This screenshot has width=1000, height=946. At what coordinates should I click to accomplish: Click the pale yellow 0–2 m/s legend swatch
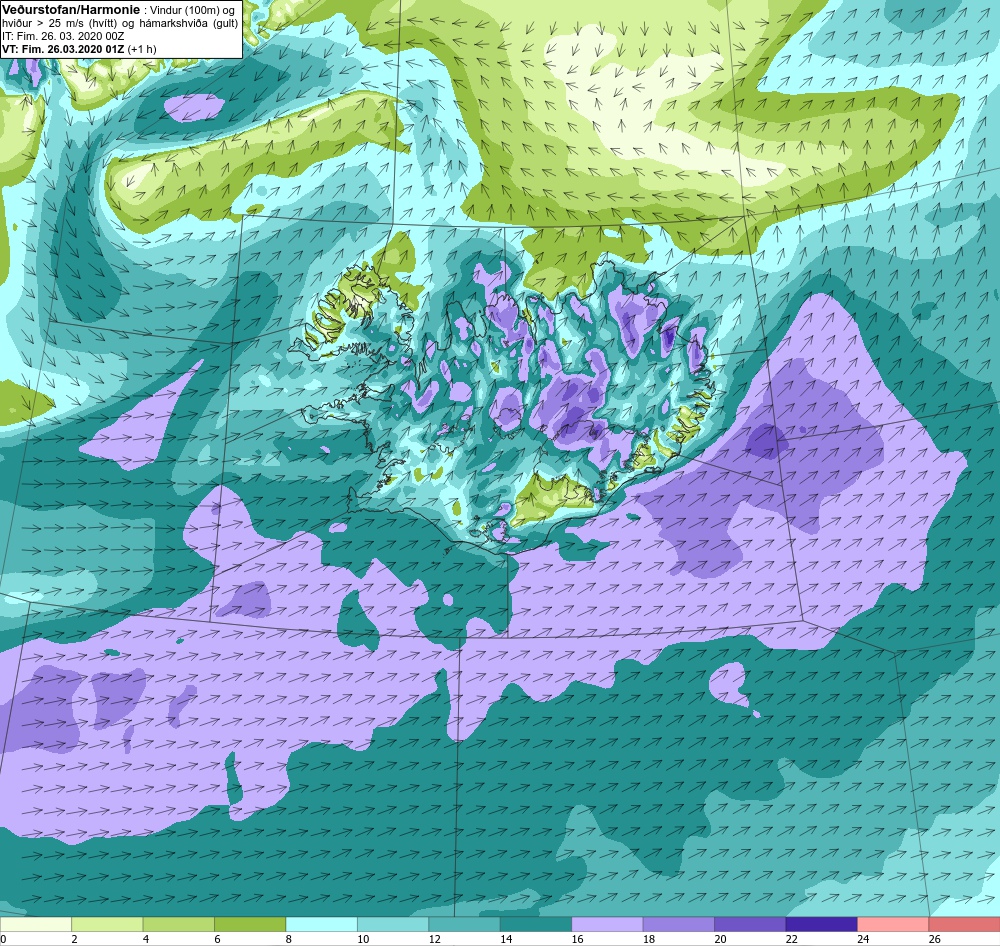[x=36, y=924]
